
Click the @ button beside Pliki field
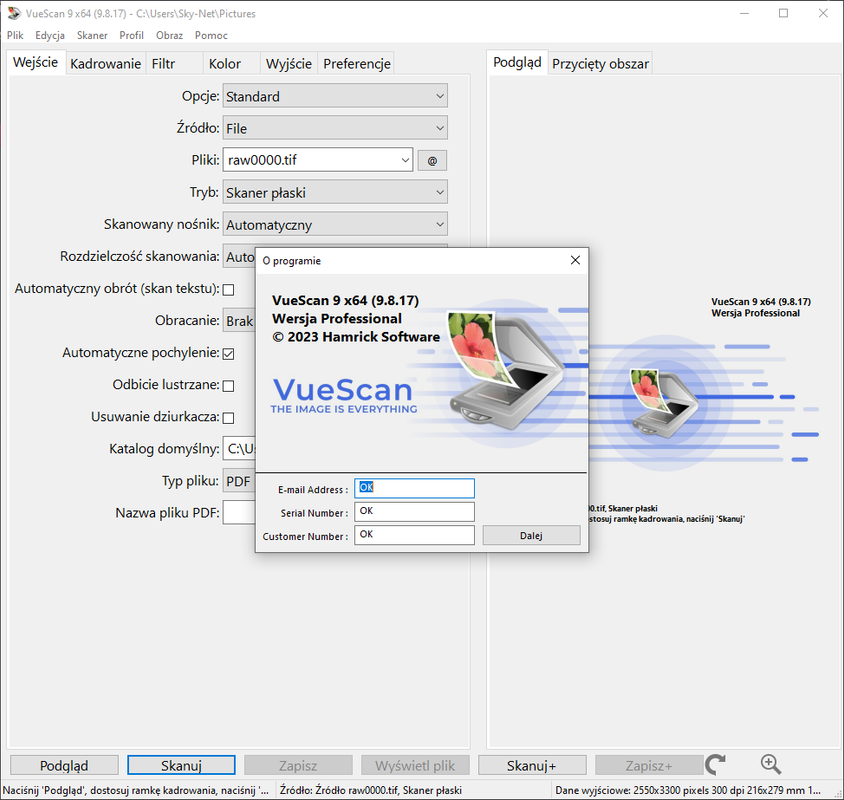click(432, 160)
